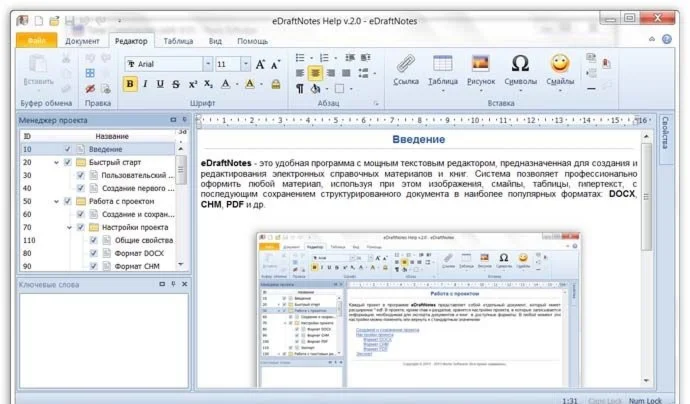690x404 pixels.
Task: Toggle paragraph marks with the pilcrow icon
Action: [x=300, y=88]
